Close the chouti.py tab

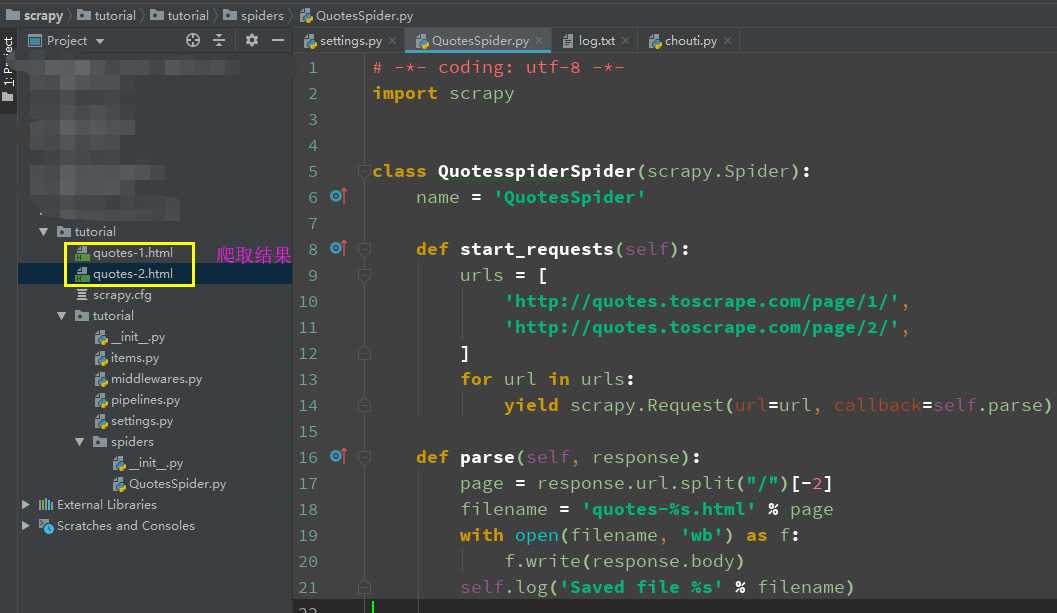coord(727,41)
